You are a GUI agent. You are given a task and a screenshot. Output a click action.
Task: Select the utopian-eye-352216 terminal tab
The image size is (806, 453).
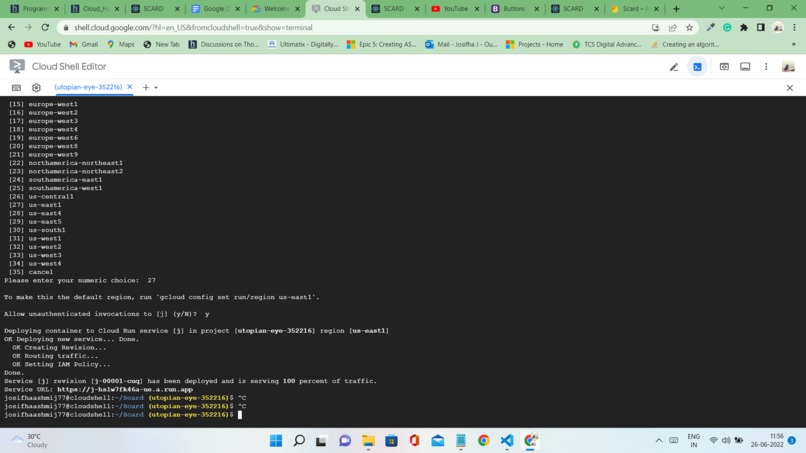point(88,87)
